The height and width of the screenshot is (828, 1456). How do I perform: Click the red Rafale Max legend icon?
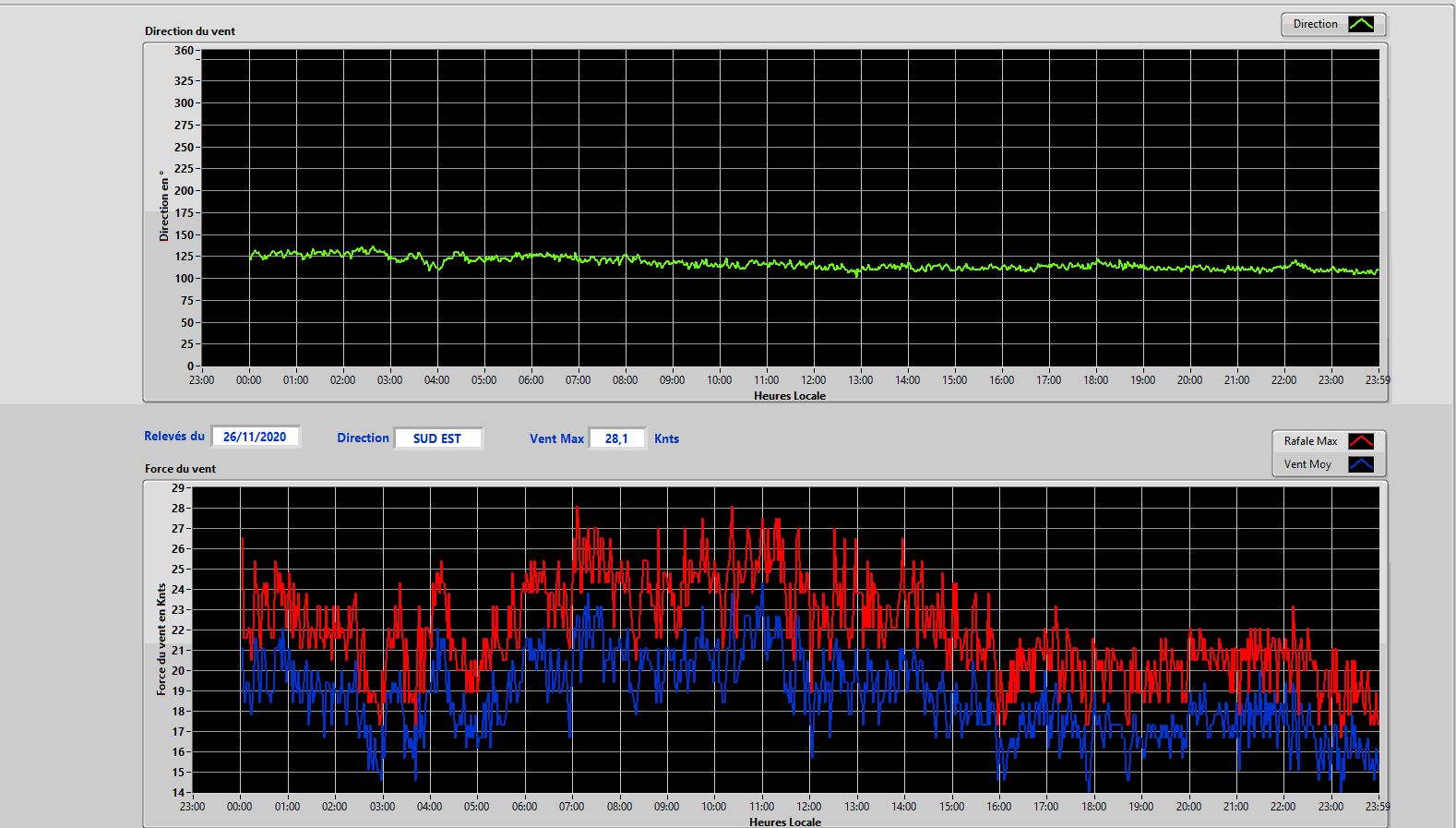click(x=1361, y=441)
